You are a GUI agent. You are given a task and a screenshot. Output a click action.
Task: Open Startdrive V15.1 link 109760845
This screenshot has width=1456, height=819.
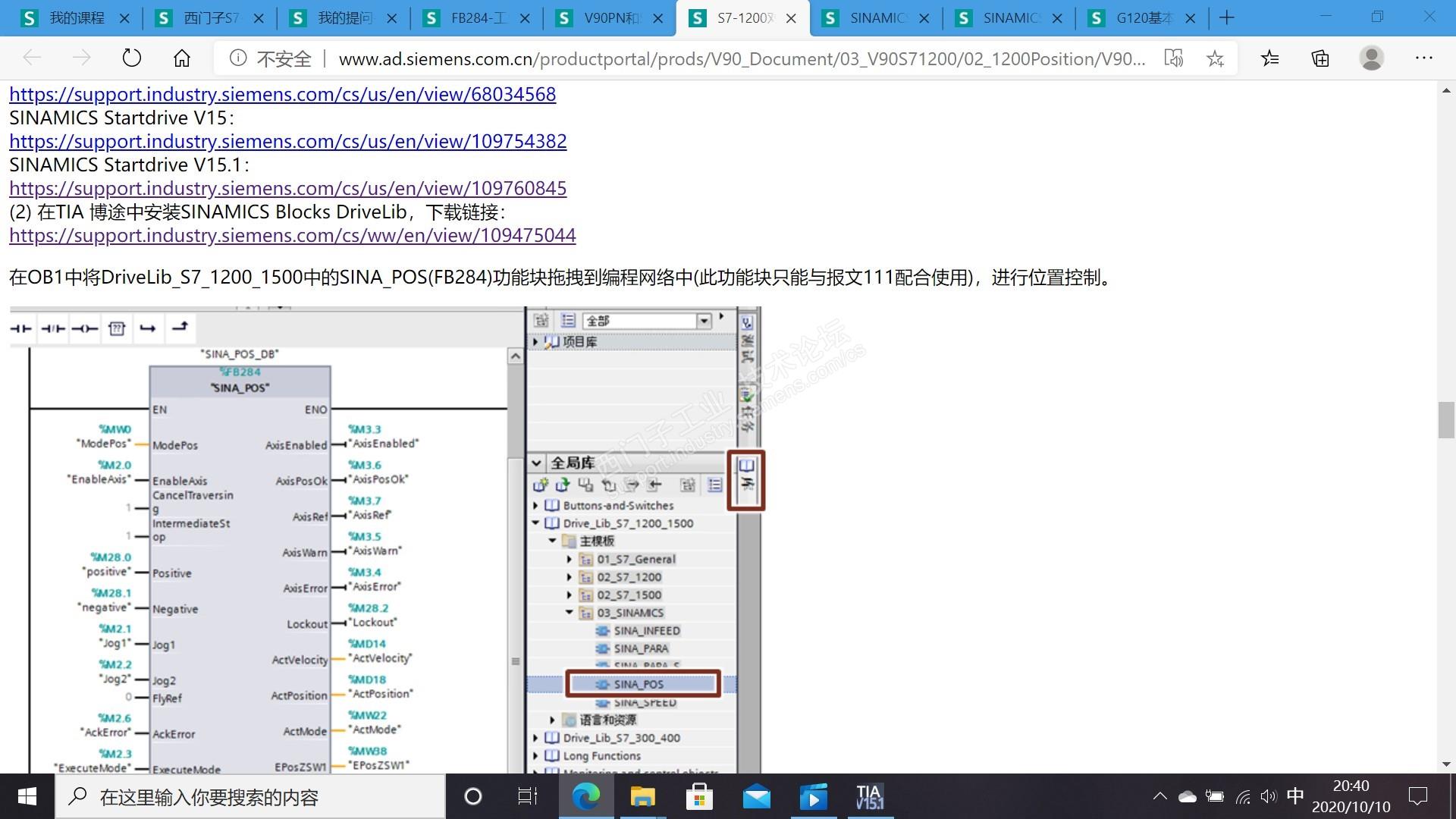pos(287,188)
